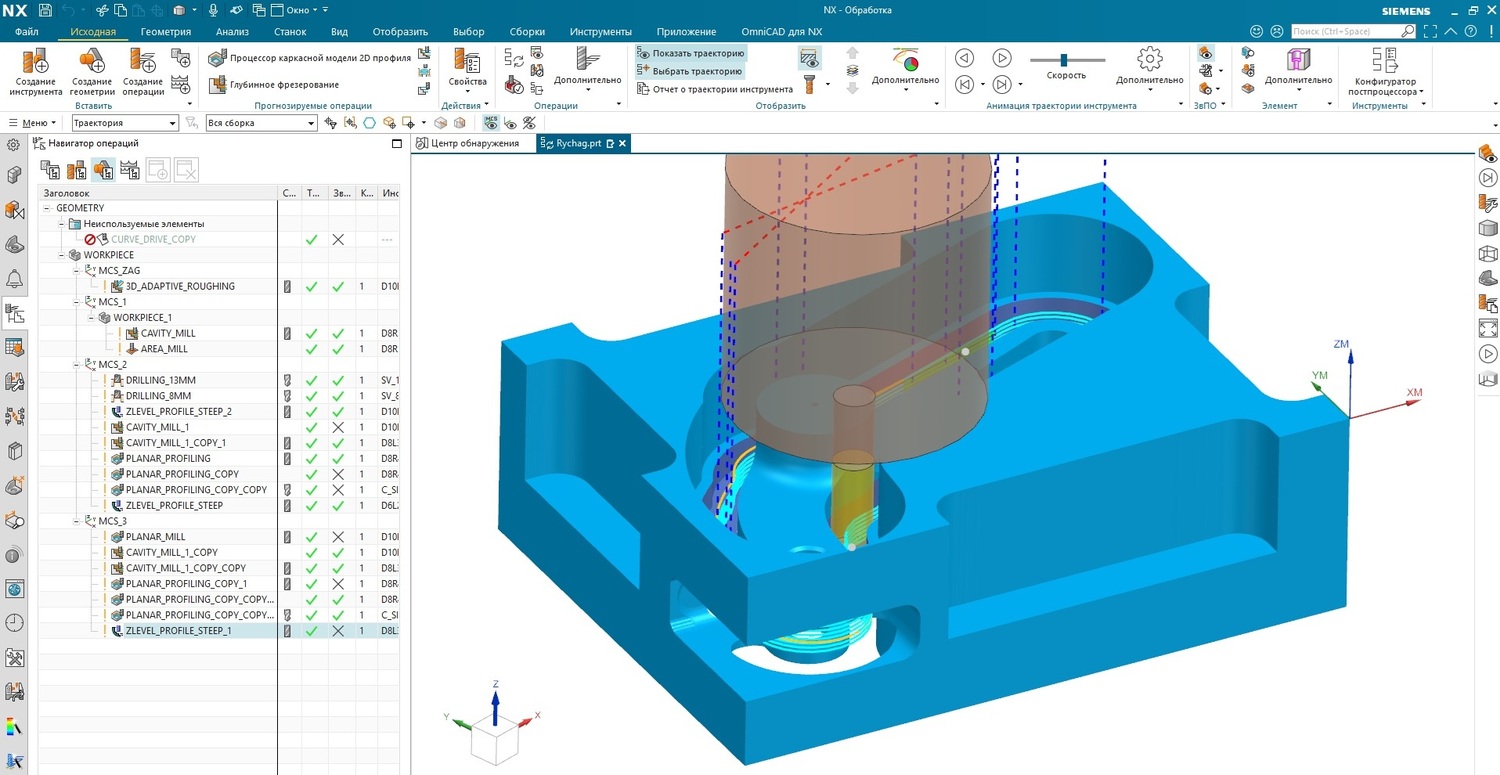Toggle Показать траекторию option
1500x775 pixels.
click(x=690, y=53)
